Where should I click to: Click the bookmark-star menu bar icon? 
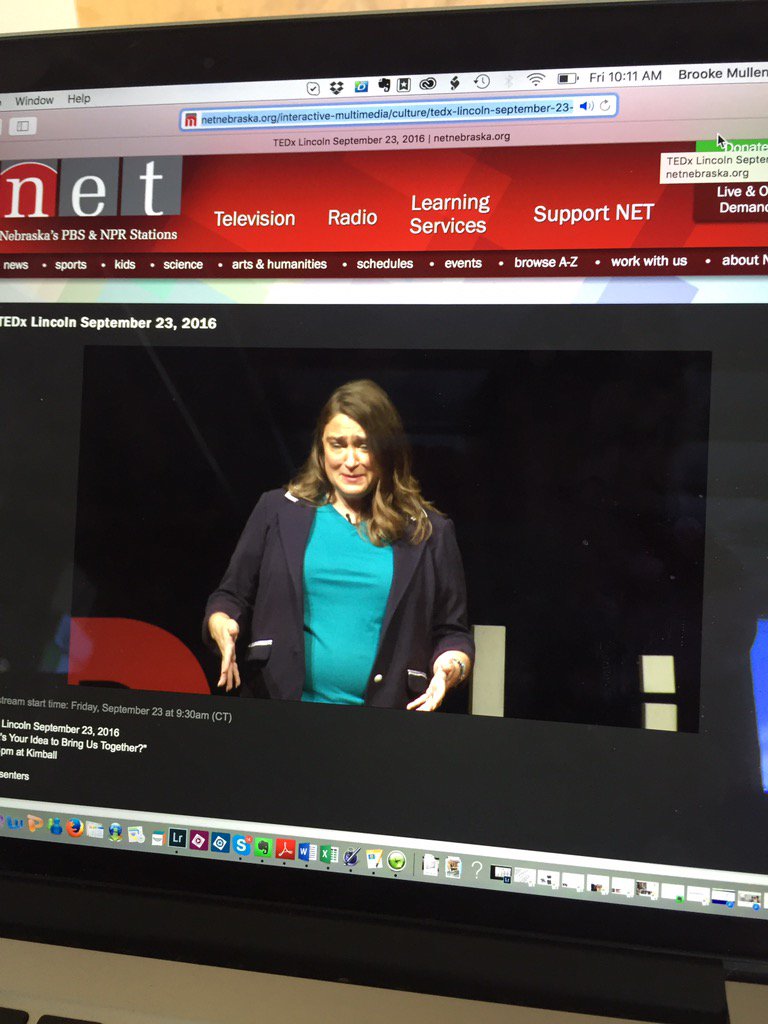[x=404, y=84]
